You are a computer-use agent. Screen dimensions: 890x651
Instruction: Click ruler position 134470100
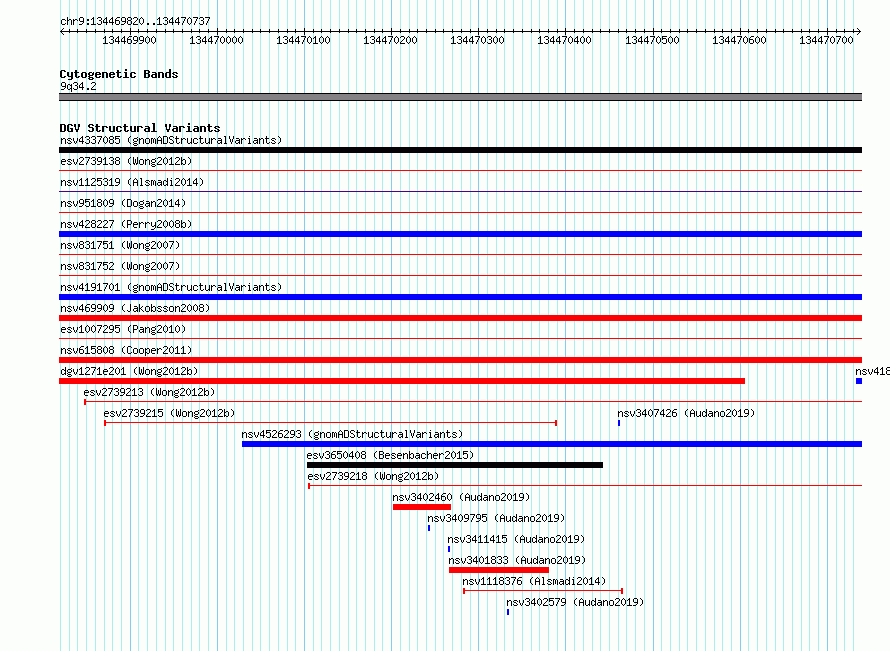coord(303,40)
